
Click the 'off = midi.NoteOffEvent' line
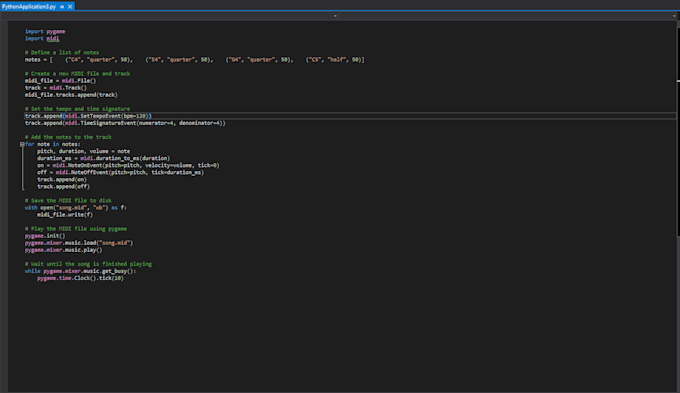click(121, 172)
